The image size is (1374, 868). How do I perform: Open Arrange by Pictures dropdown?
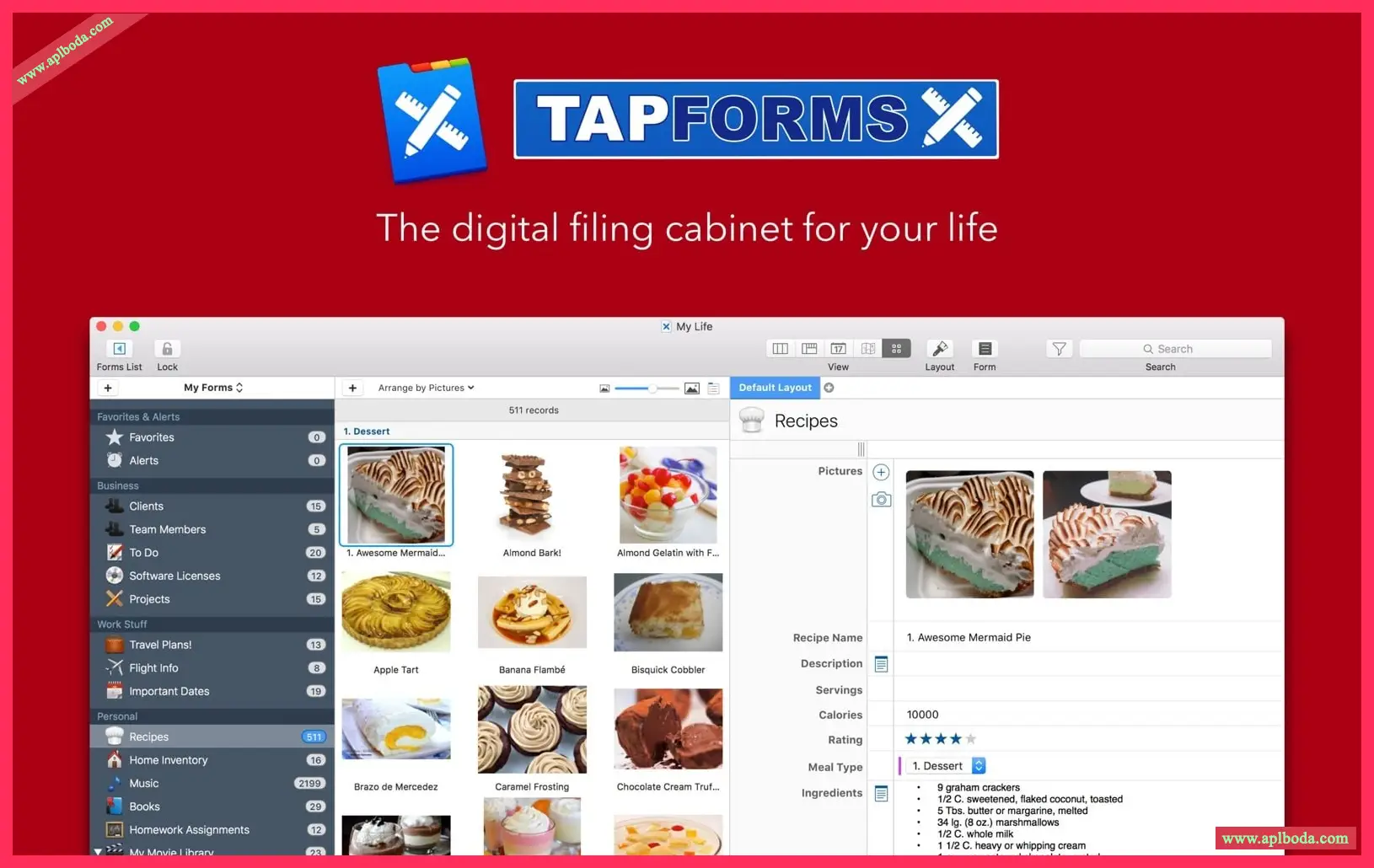coord(426,388)
